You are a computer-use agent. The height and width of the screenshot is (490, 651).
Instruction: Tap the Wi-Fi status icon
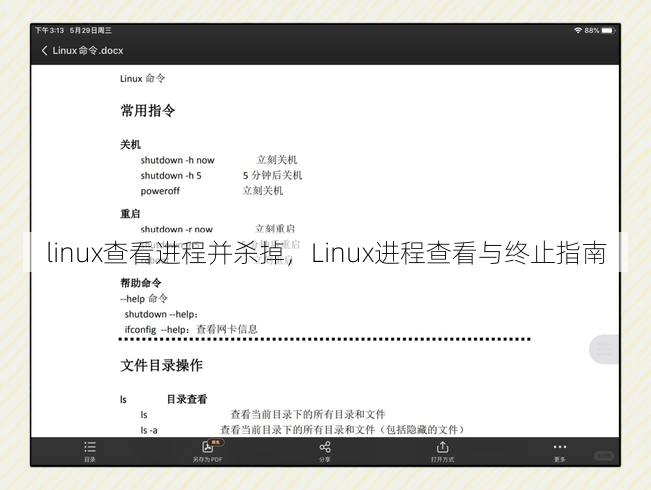tap(578, 30)
